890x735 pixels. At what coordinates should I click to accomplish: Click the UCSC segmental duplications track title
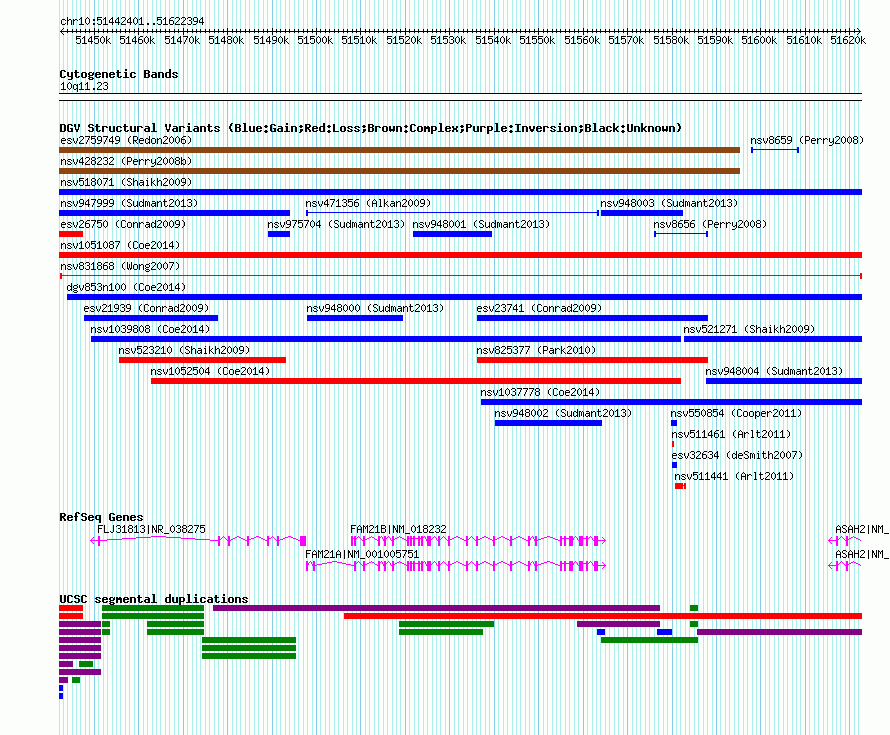click(x=154, y=599)
